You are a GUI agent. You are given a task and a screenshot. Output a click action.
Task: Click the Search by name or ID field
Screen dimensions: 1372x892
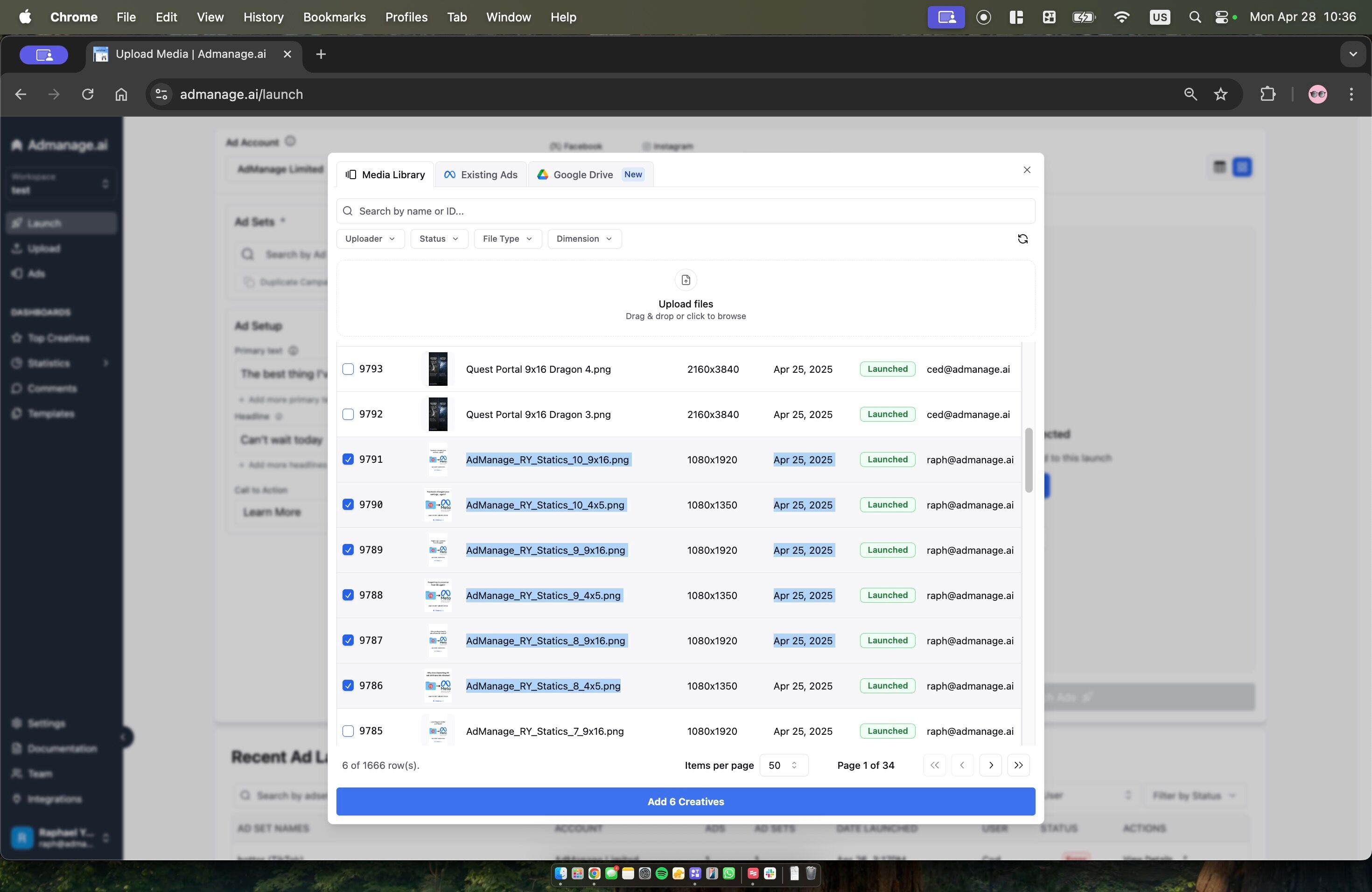686,211
